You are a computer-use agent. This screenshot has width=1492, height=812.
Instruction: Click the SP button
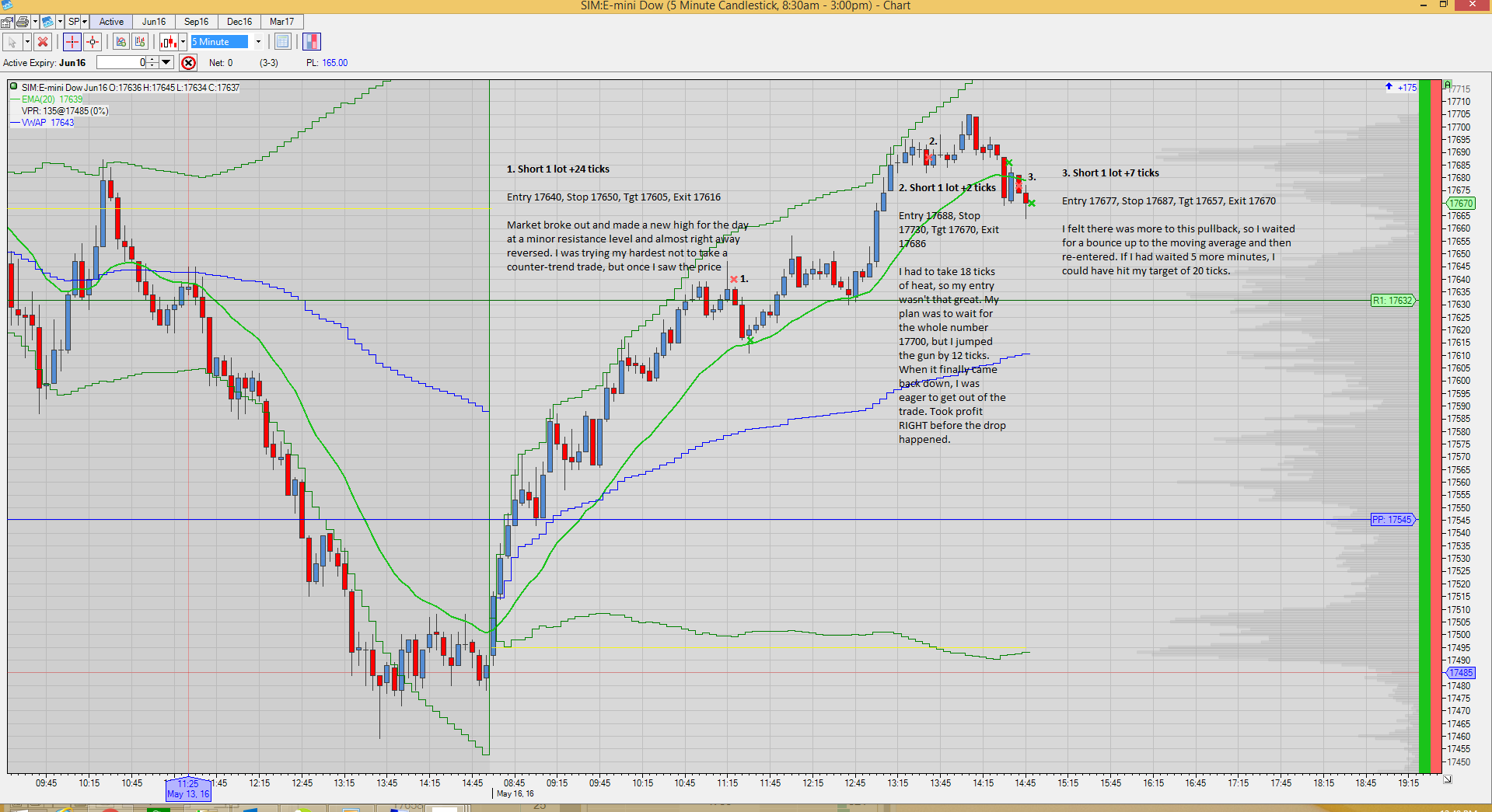click(x=74, y=22)
